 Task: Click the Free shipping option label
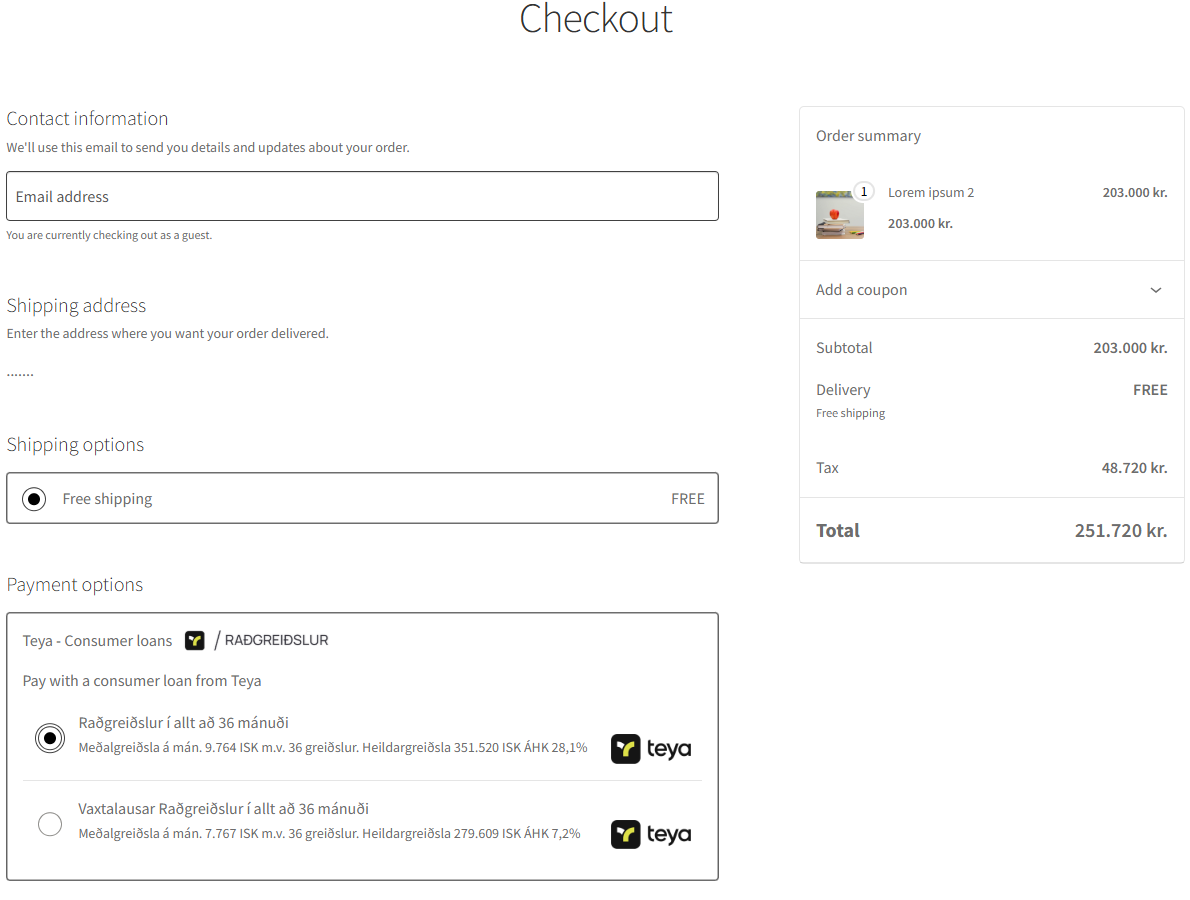(x=107, y=499)
